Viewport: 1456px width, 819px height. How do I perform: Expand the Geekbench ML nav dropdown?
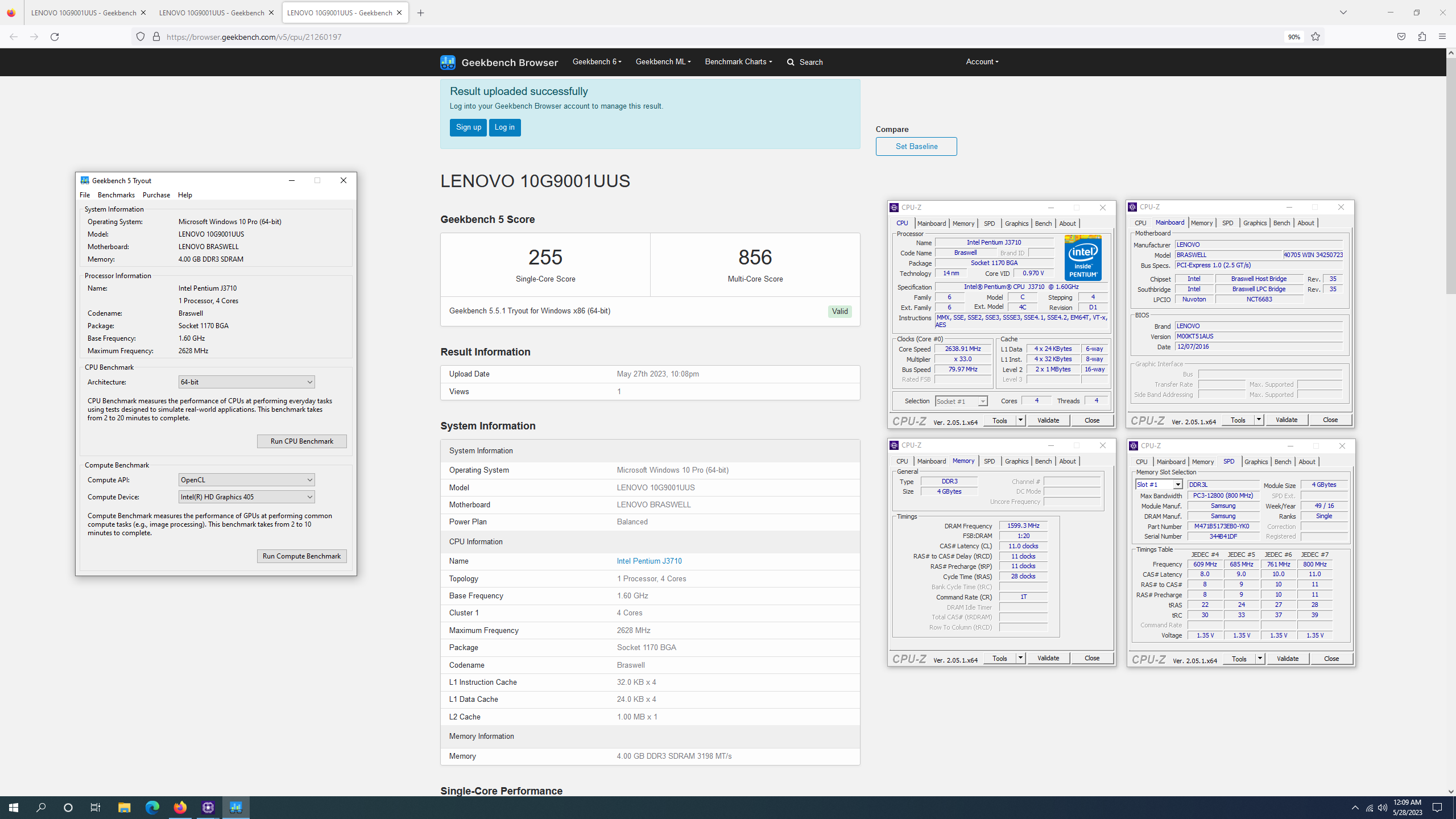point(663,61)
